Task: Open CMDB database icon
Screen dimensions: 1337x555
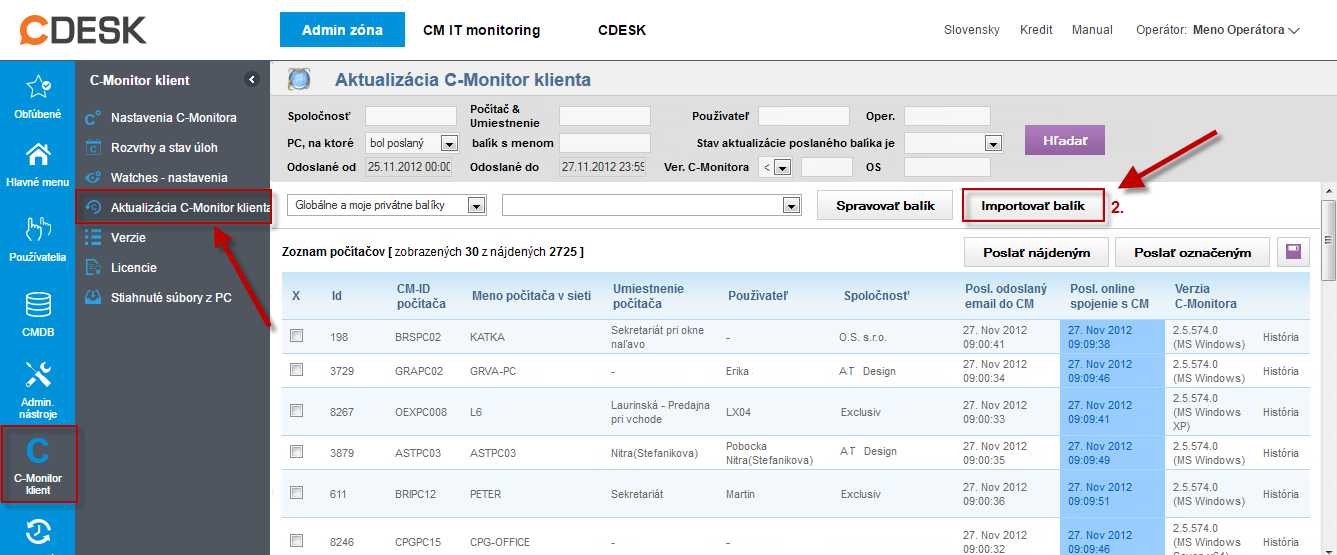Action: 37,304
